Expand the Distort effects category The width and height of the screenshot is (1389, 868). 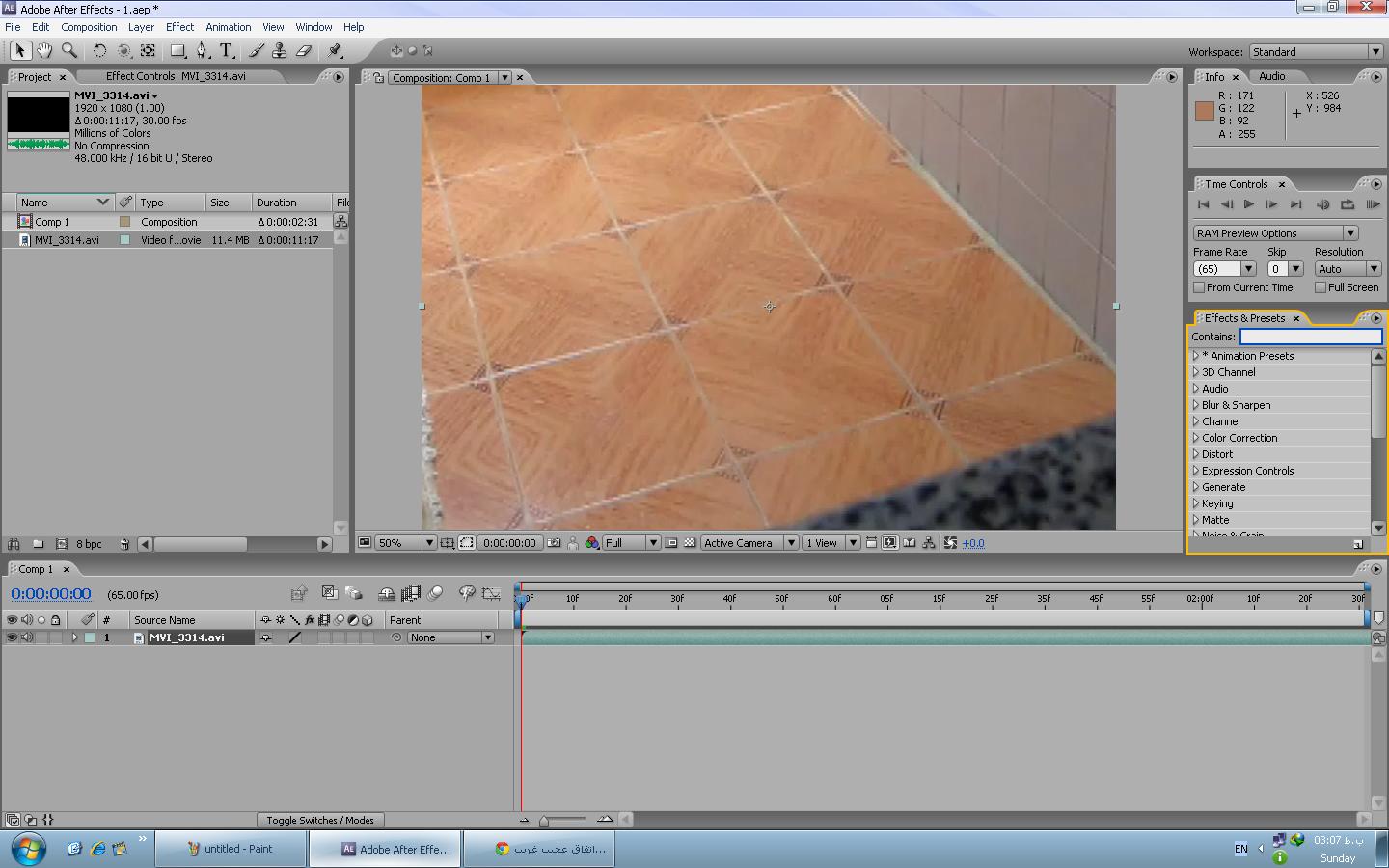(1196, 454)
